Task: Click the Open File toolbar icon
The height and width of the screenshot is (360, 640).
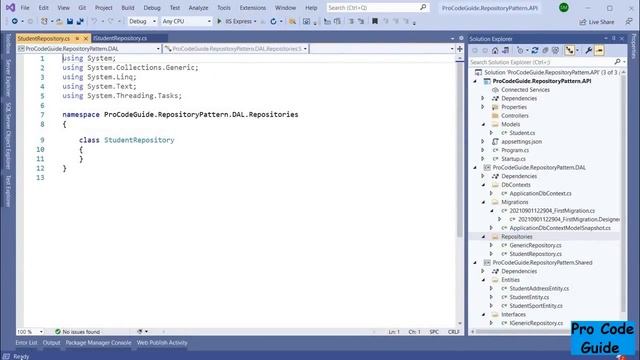Action: click(60, 21)
